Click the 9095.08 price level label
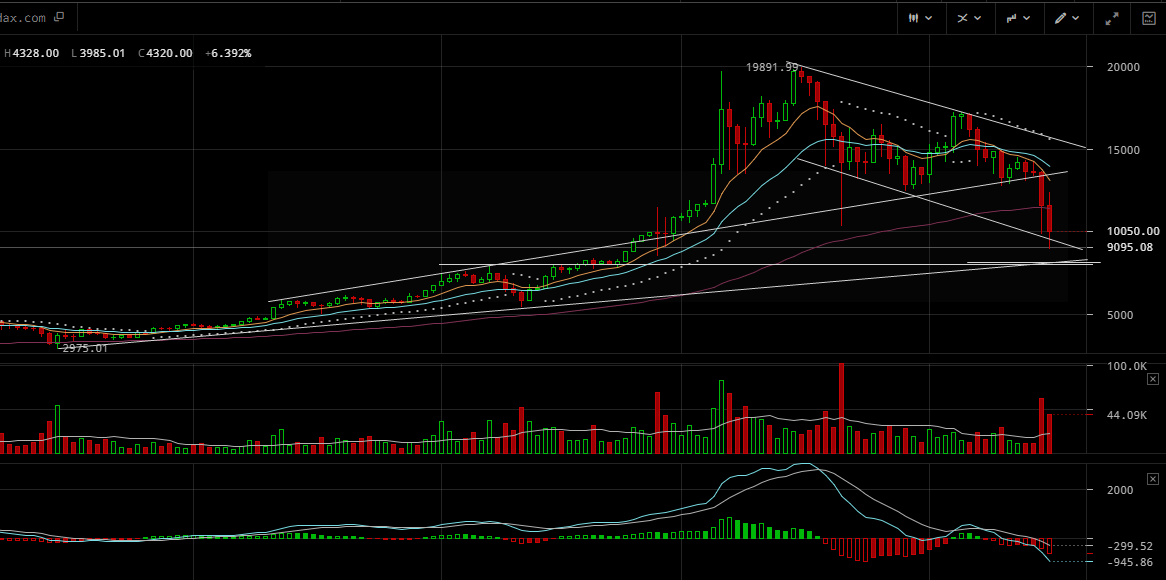 1130,247
